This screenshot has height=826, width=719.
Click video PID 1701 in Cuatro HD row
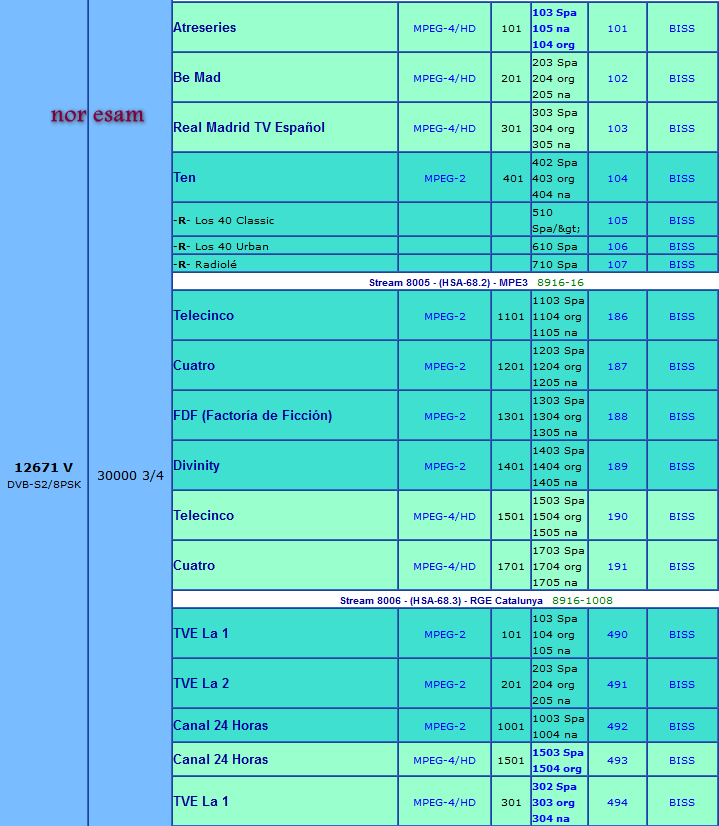click(511, 567)
